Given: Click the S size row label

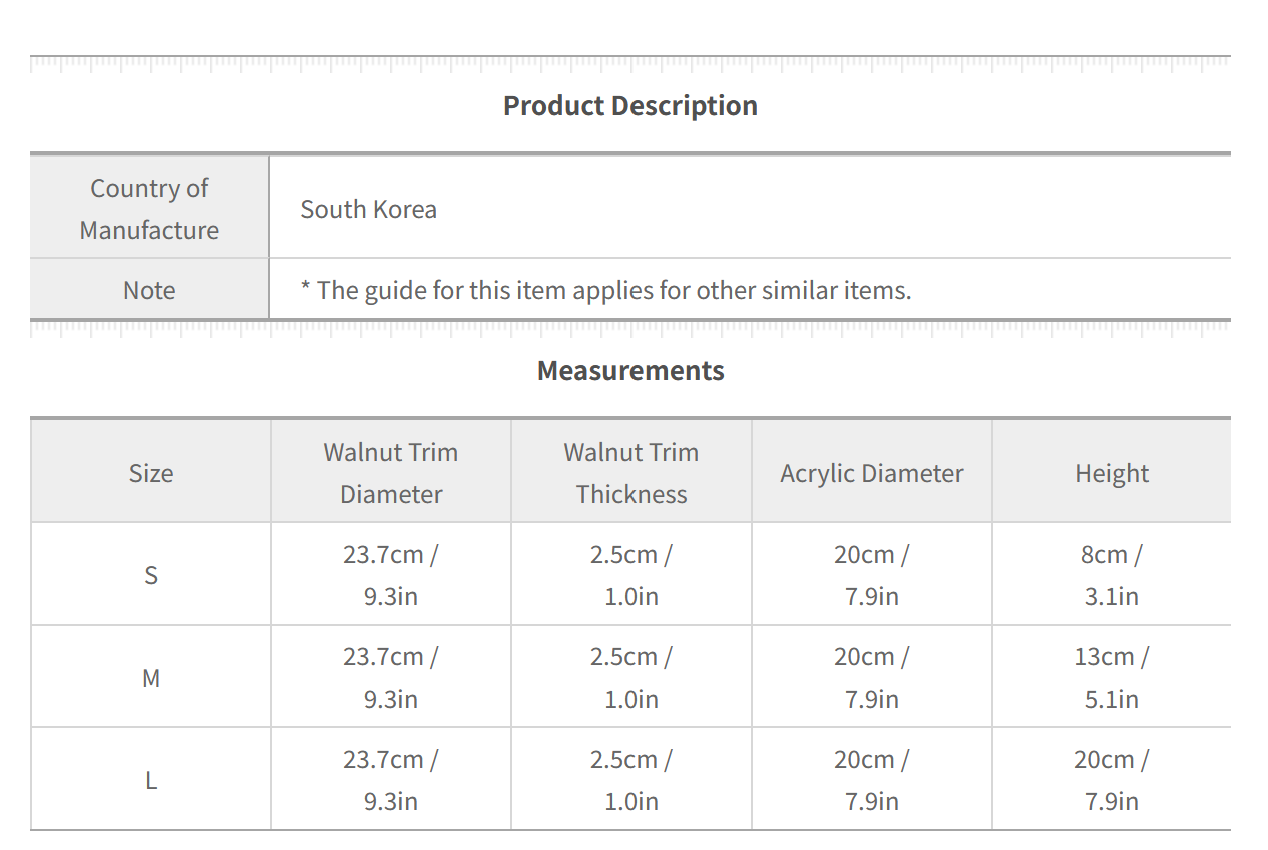Looking at the screenshot, I should [x=151, y=576].
